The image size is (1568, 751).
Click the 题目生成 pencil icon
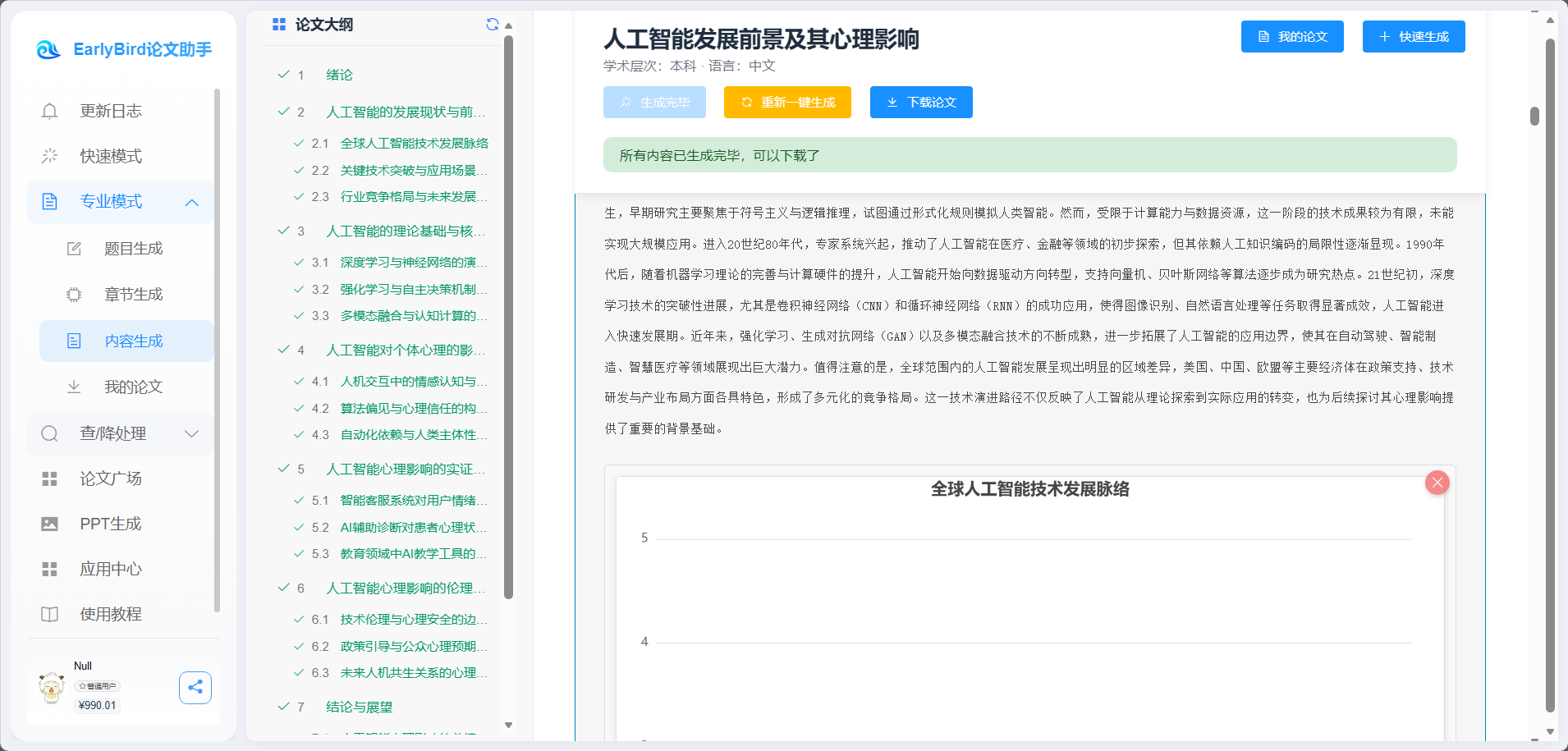[x=74, y=248]
